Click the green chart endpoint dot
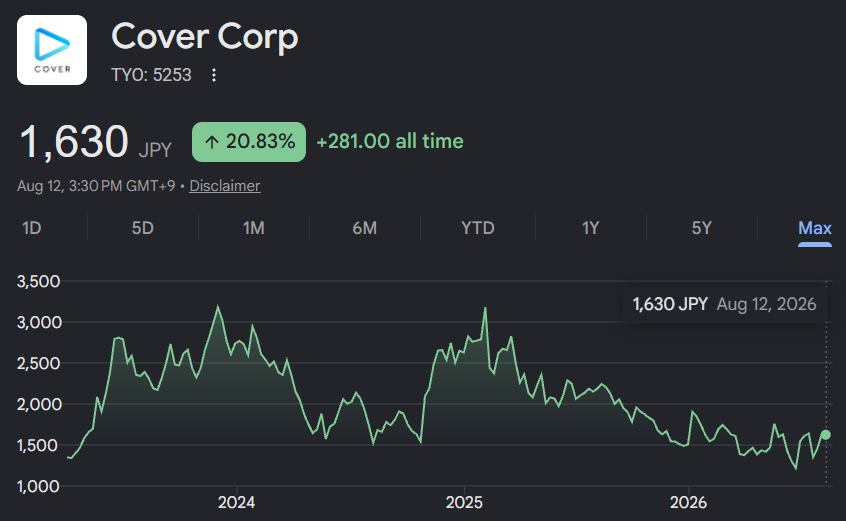 point(826,435)
